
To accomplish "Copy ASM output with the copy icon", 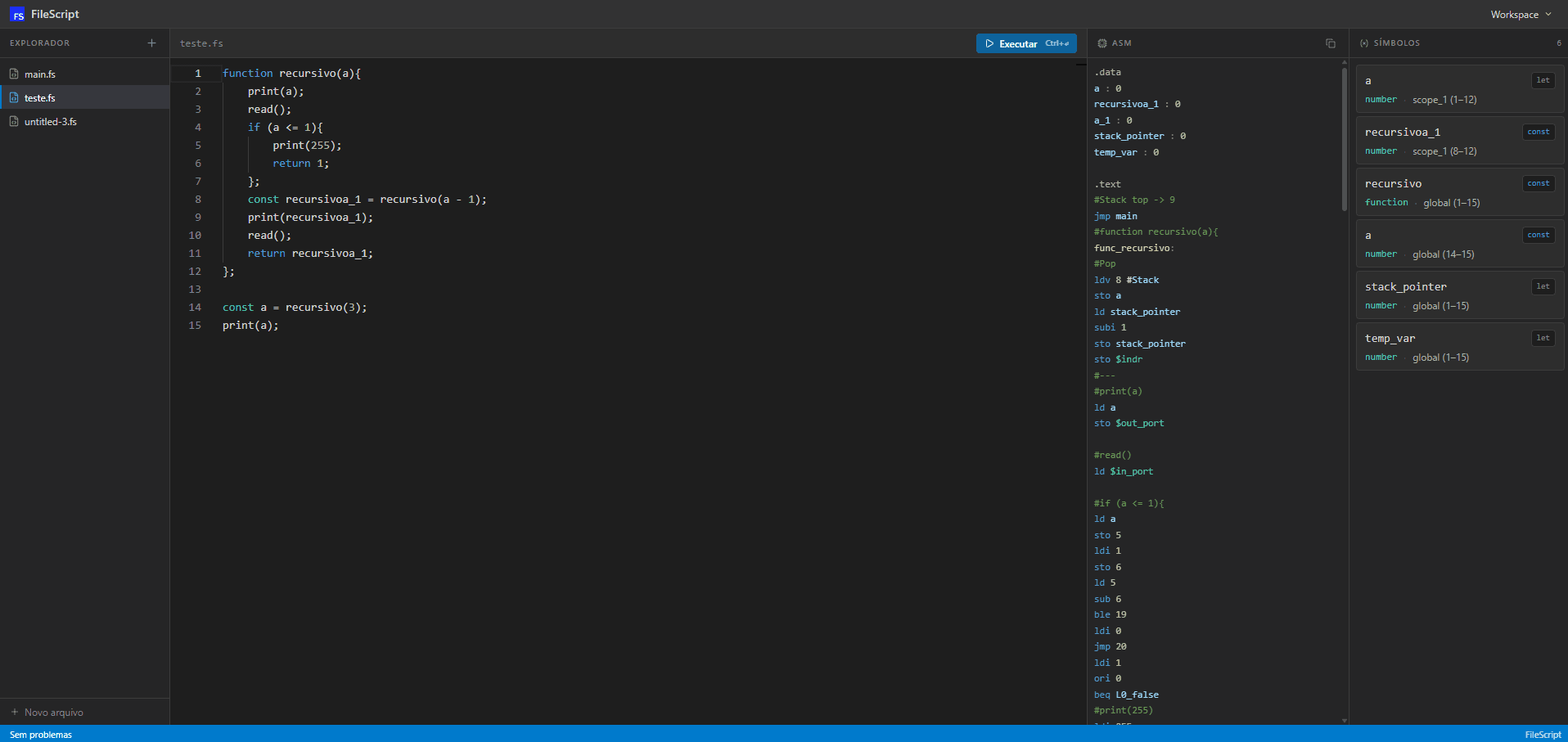I will pos(1331,43).
